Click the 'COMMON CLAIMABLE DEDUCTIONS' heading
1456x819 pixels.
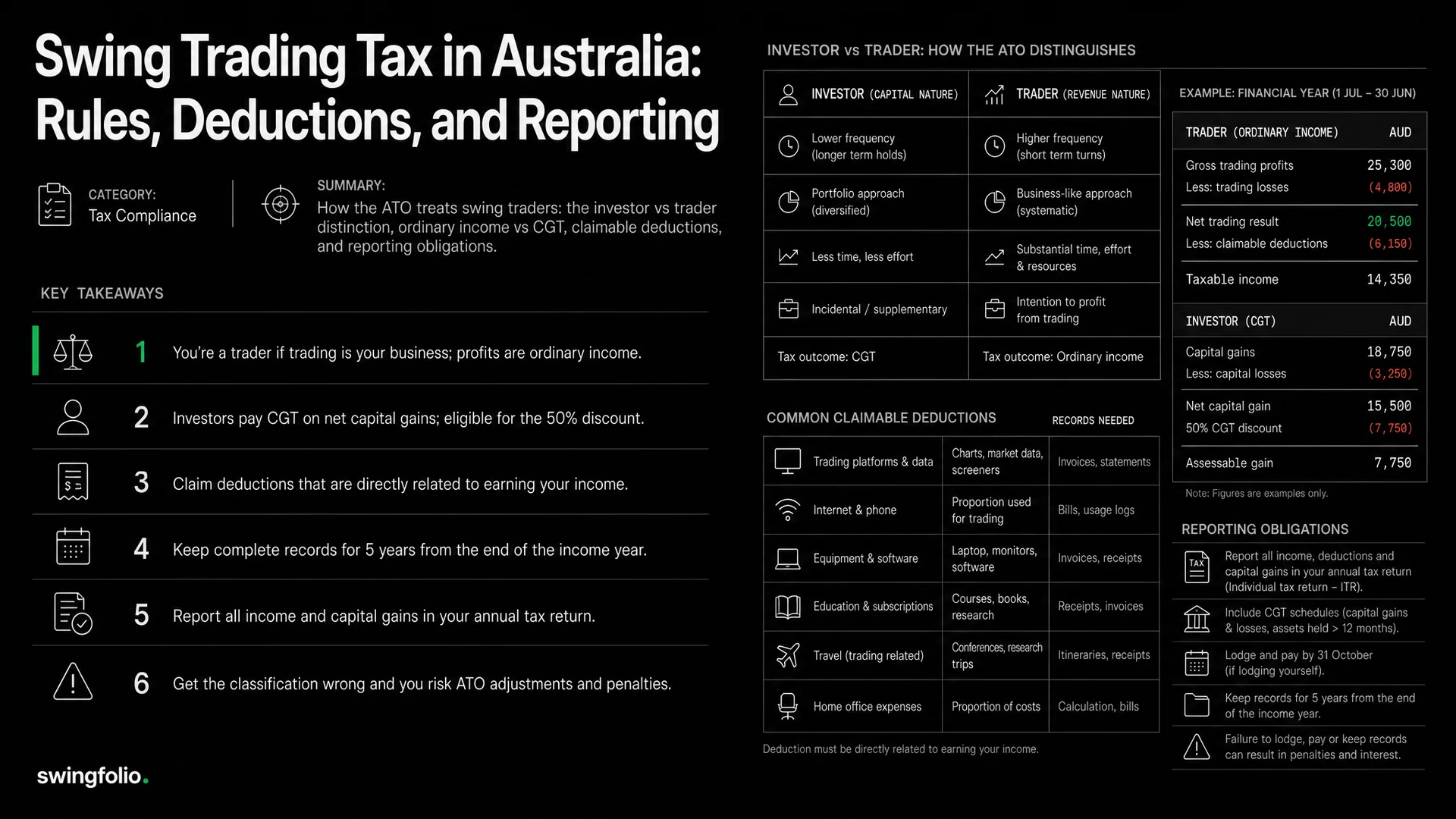point(881,418)
